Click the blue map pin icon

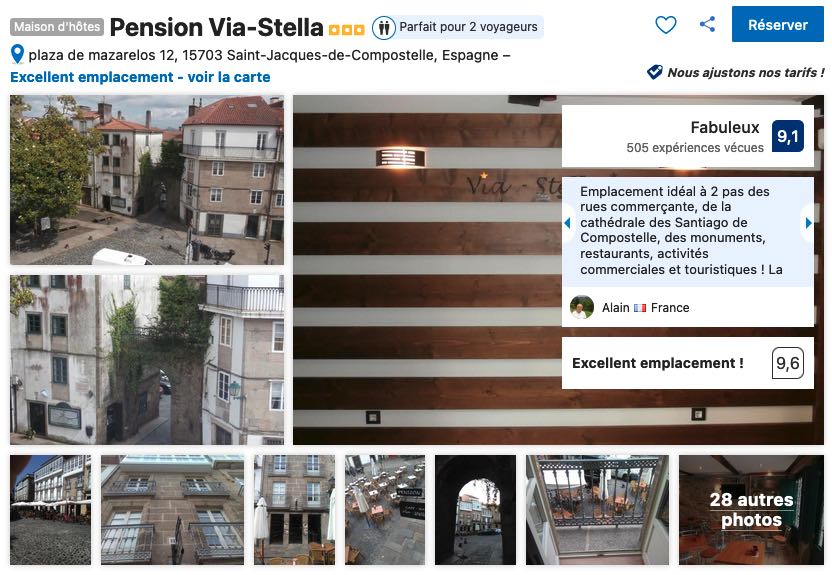click(18, 55)
